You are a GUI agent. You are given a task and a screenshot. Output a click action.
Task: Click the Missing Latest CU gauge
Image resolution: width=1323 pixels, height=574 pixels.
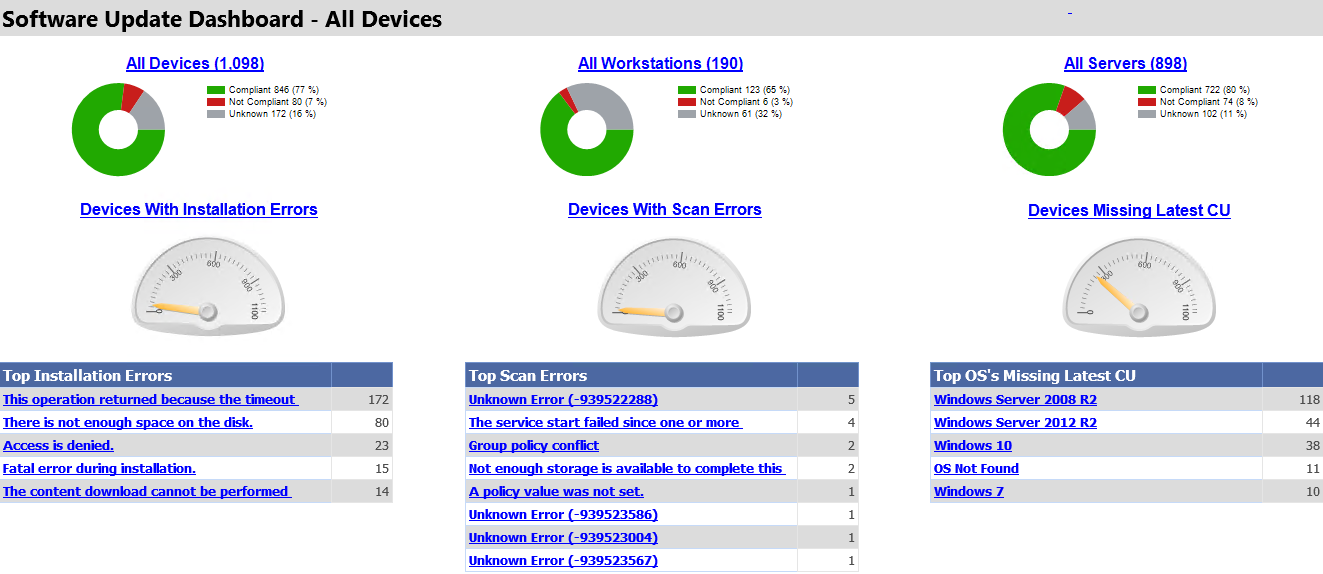[x=1140, y=286]
